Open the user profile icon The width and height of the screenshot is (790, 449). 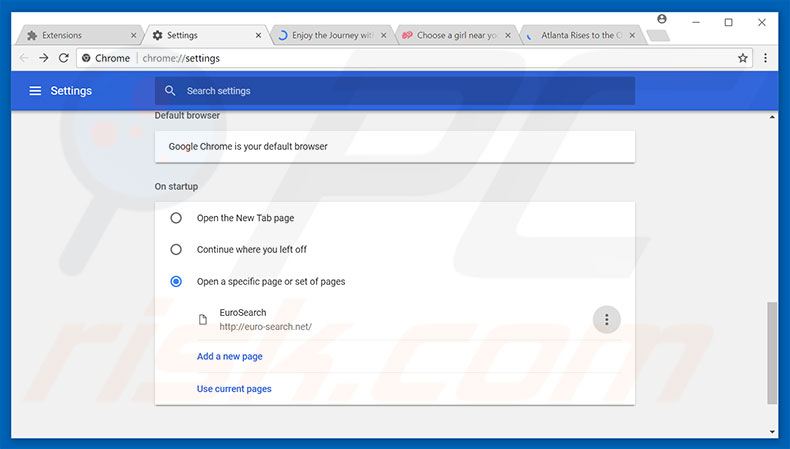[662, 19]
